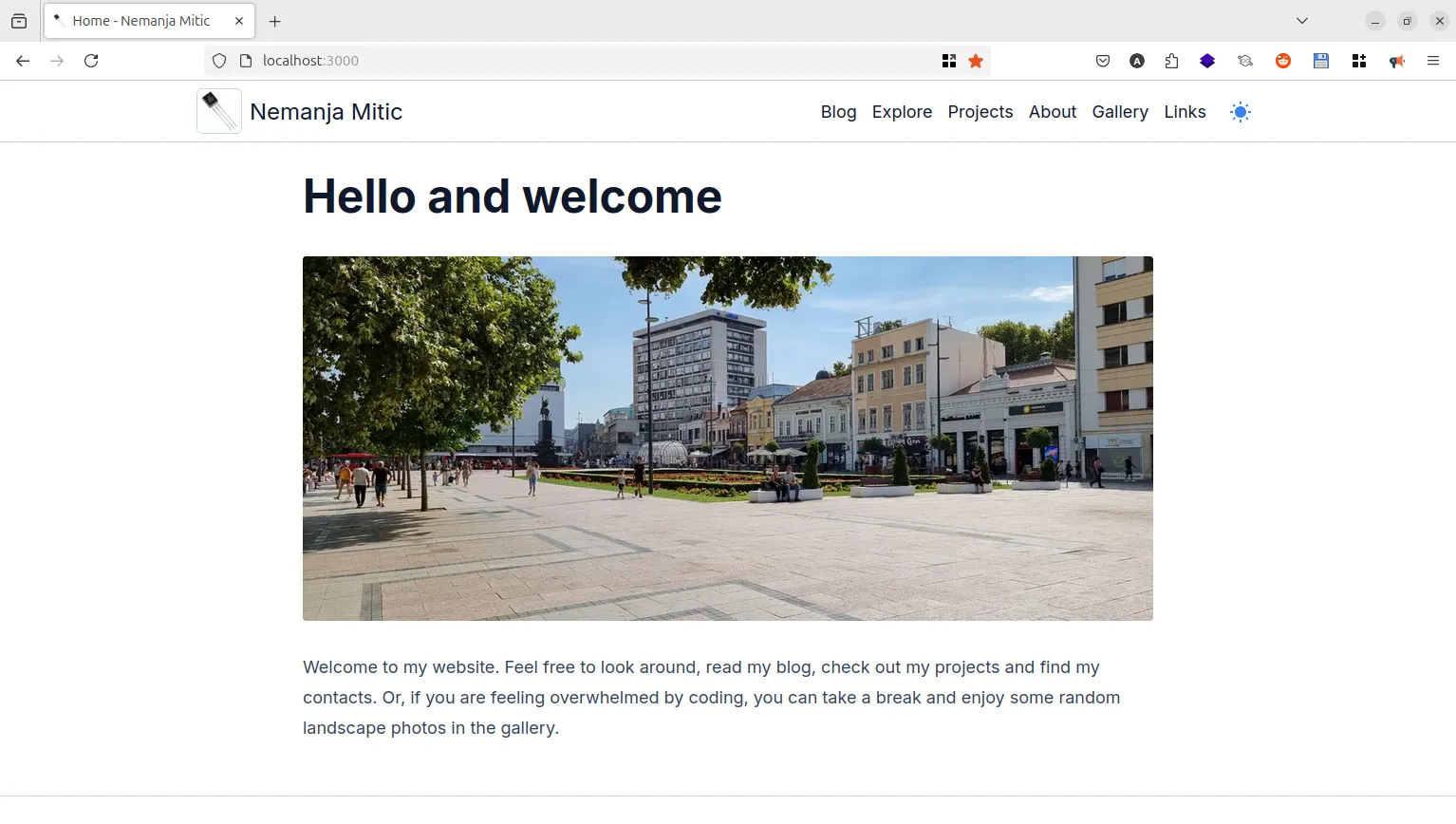
Task: Save the page to Pocket
Action: pyautogui.click(x=1102, y=60)
